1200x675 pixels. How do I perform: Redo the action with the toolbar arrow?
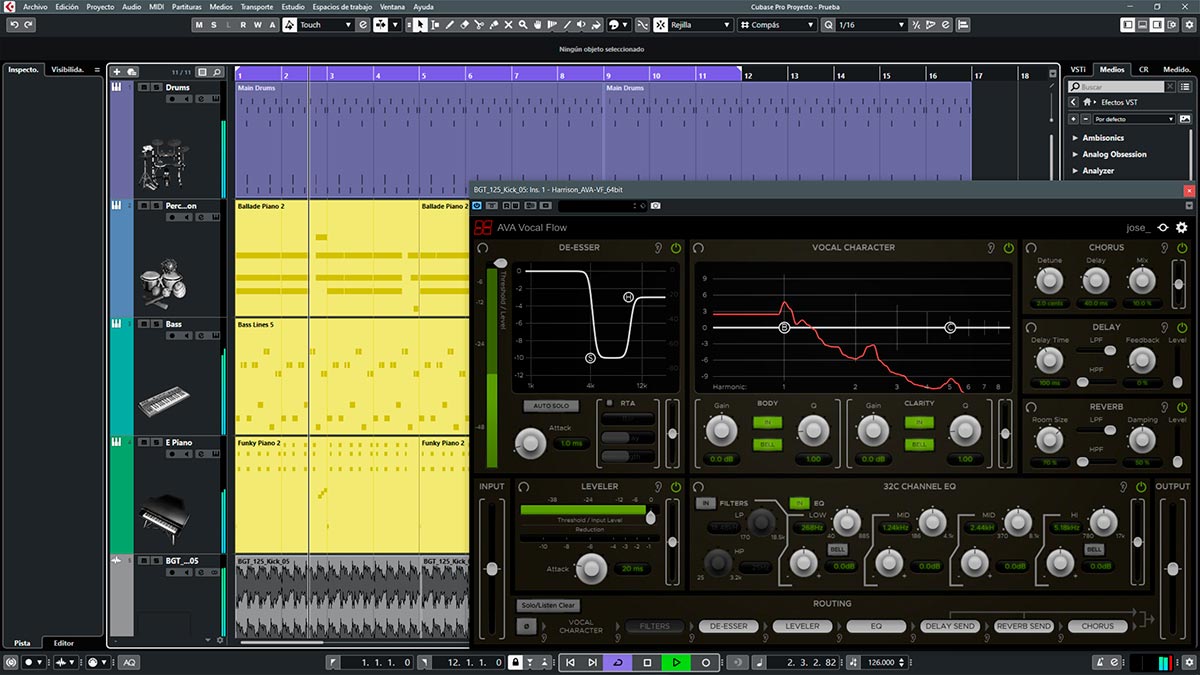tap(30, 24)
